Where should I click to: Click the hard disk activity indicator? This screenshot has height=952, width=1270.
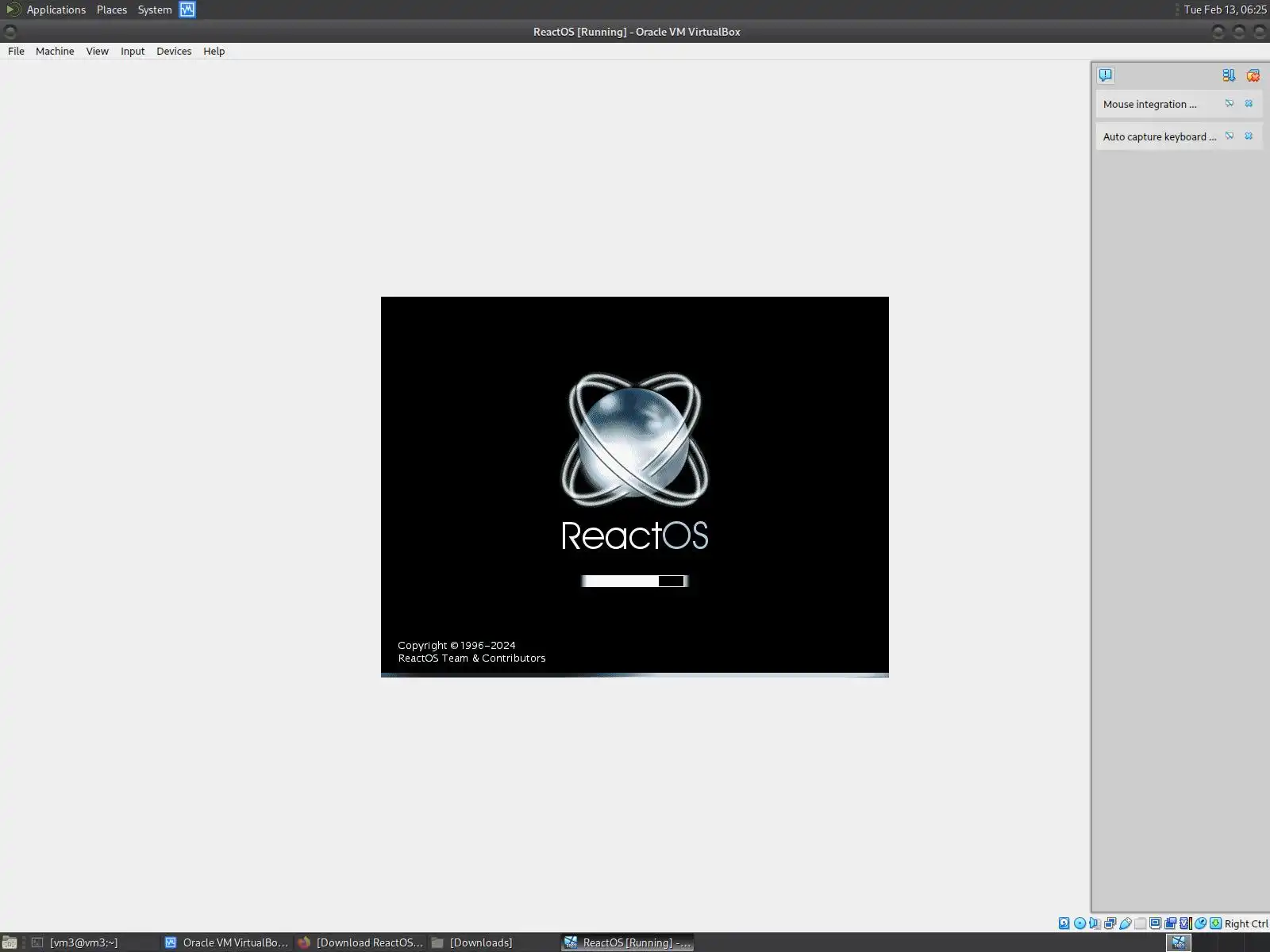[1064, 923]
